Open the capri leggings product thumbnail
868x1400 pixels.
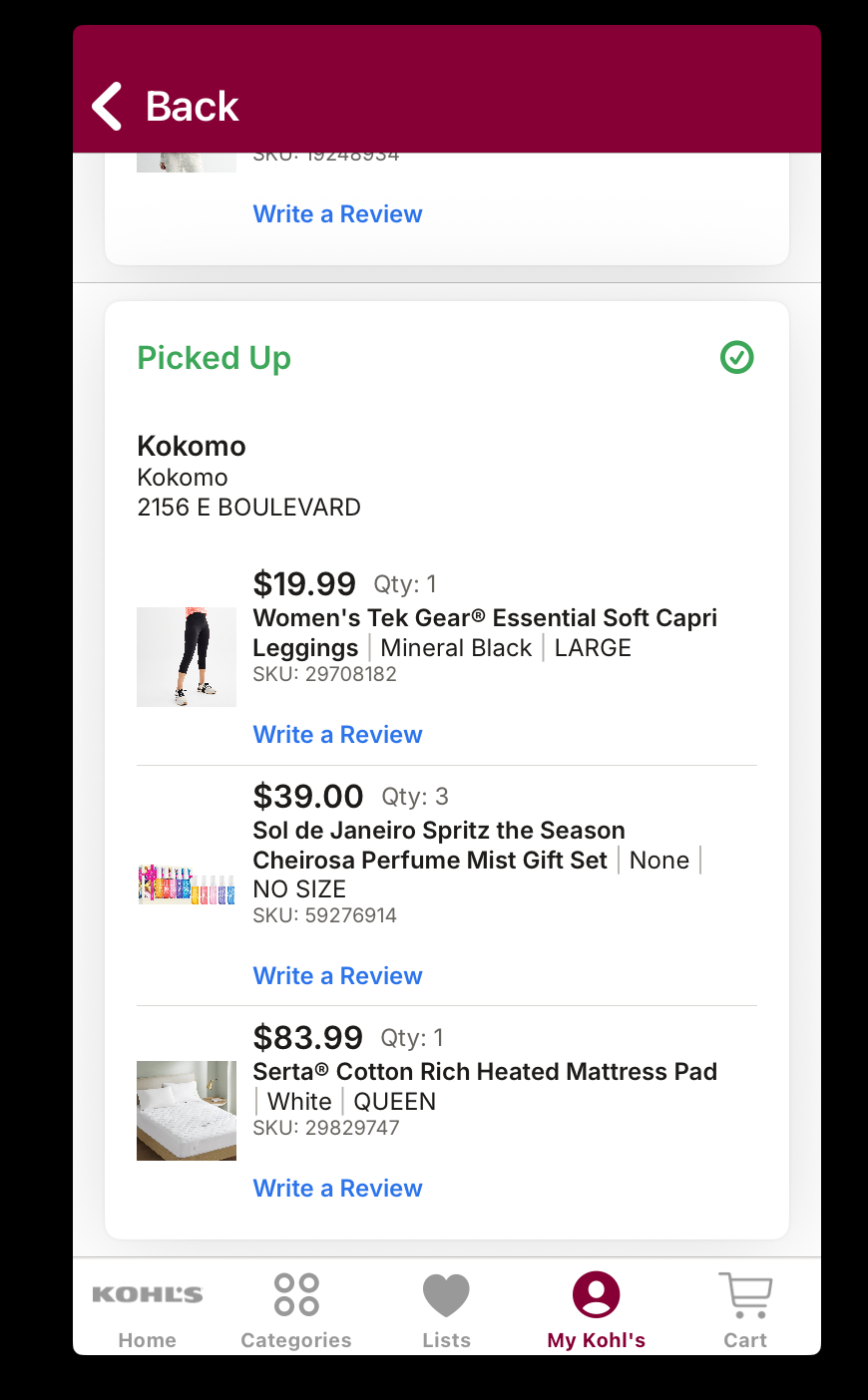click(187, 657)
